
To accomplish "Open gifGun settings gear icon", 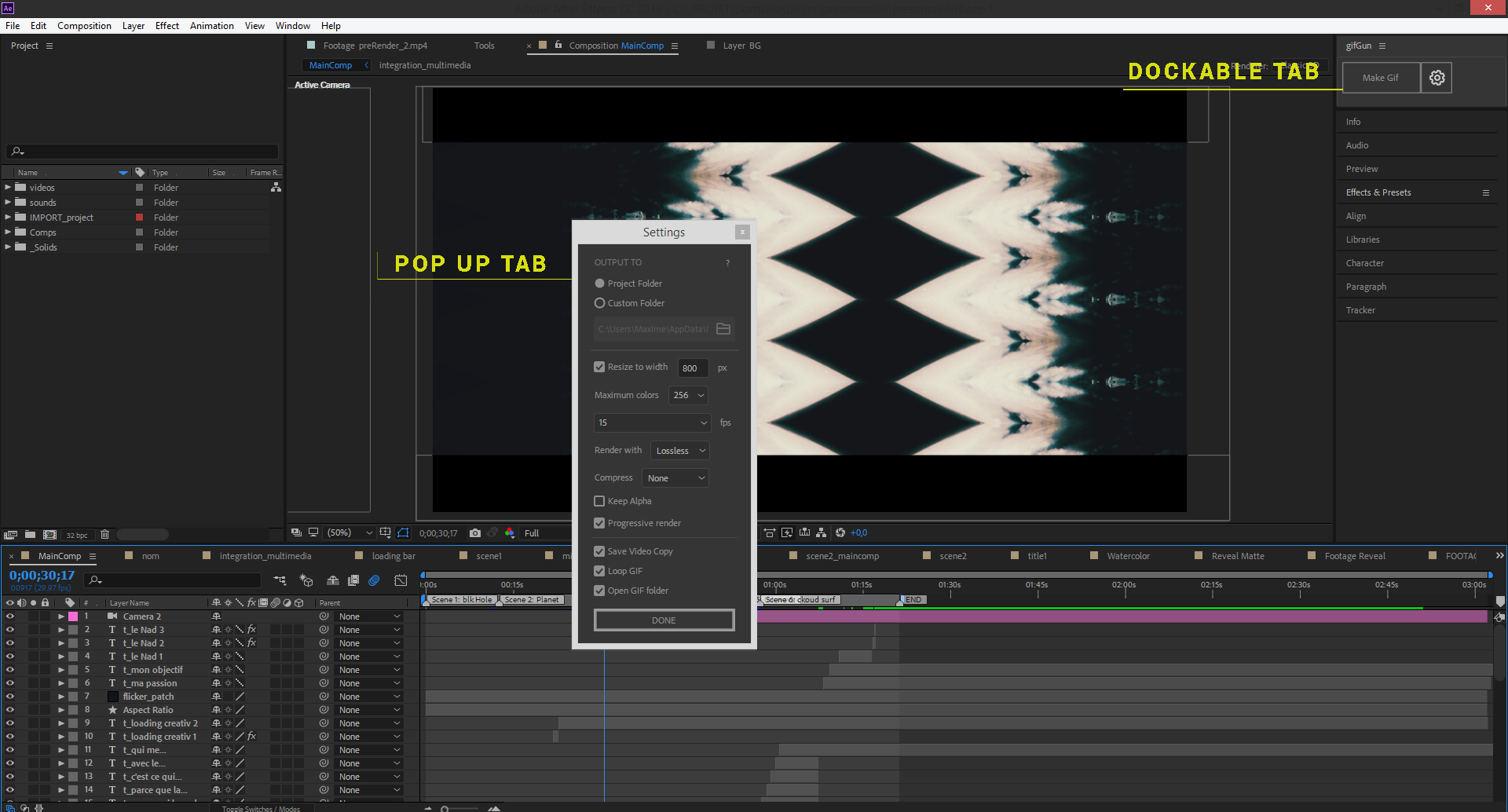I will (1437, 78).
